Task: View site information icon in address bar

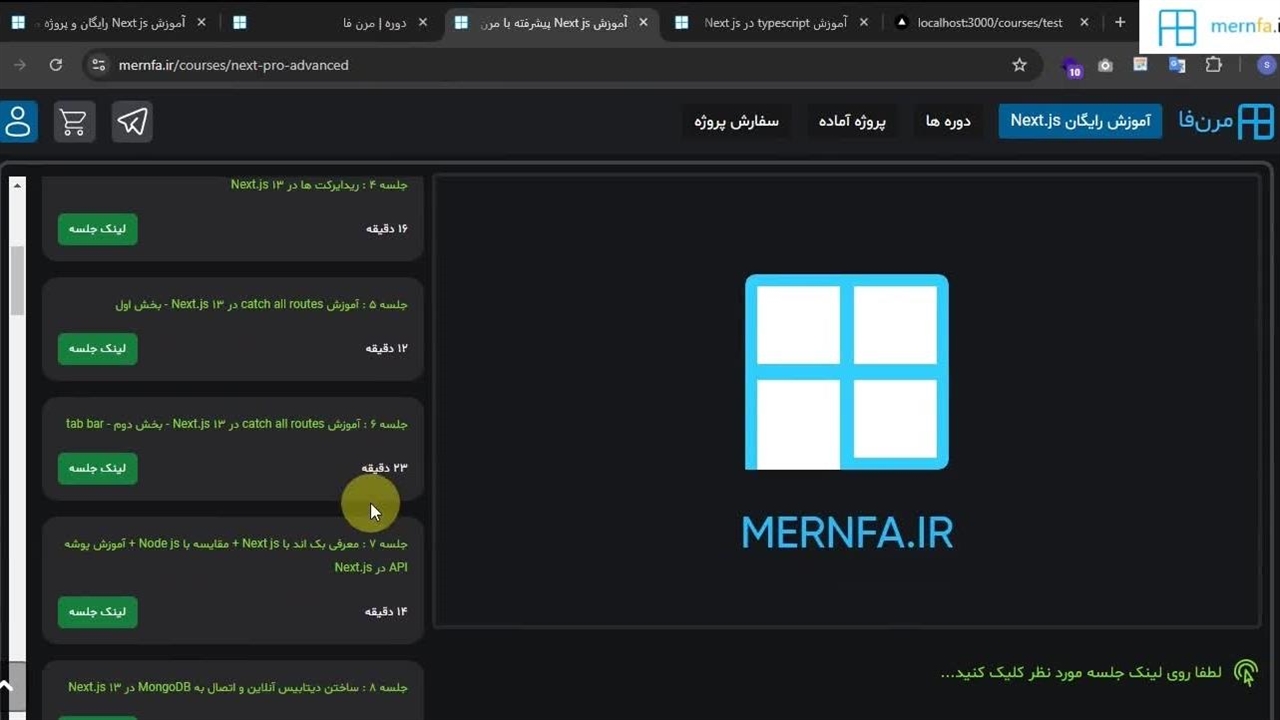Action: click(x=98, y=65)
